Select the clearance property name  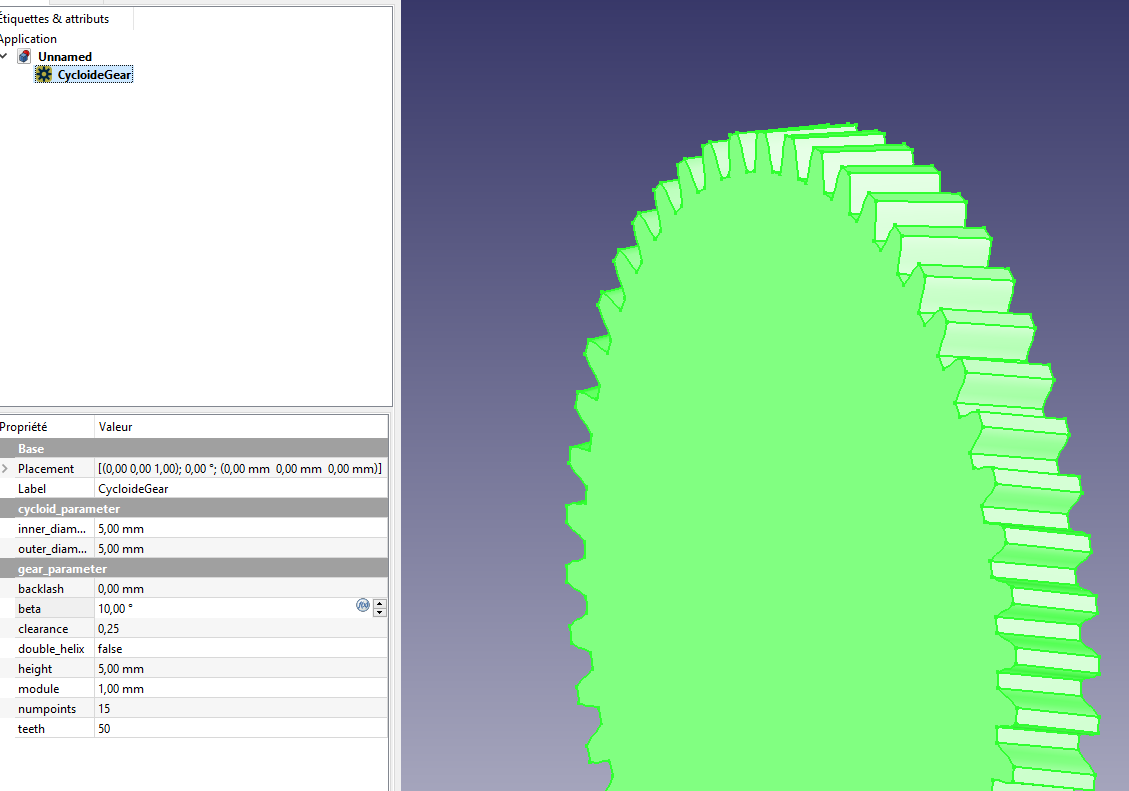coord(43,629)
